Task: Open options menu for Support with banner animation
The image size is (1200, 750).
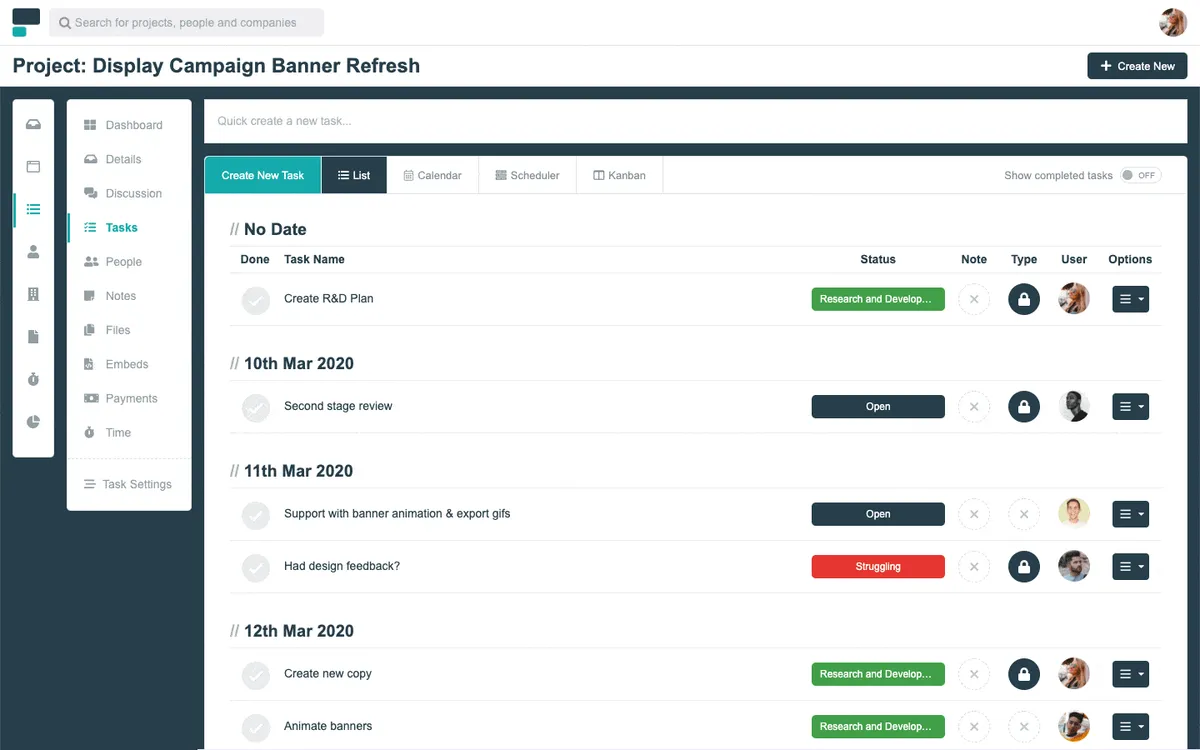Action: [x=1131, y=514]
